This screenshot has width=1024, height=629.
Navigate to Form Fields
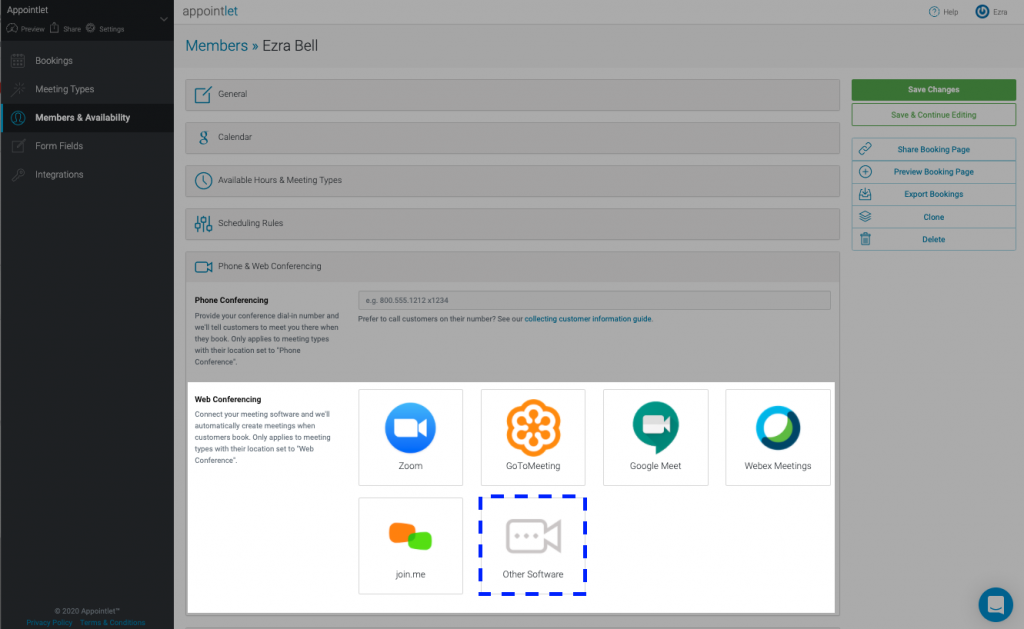click(x=87, y=146)
